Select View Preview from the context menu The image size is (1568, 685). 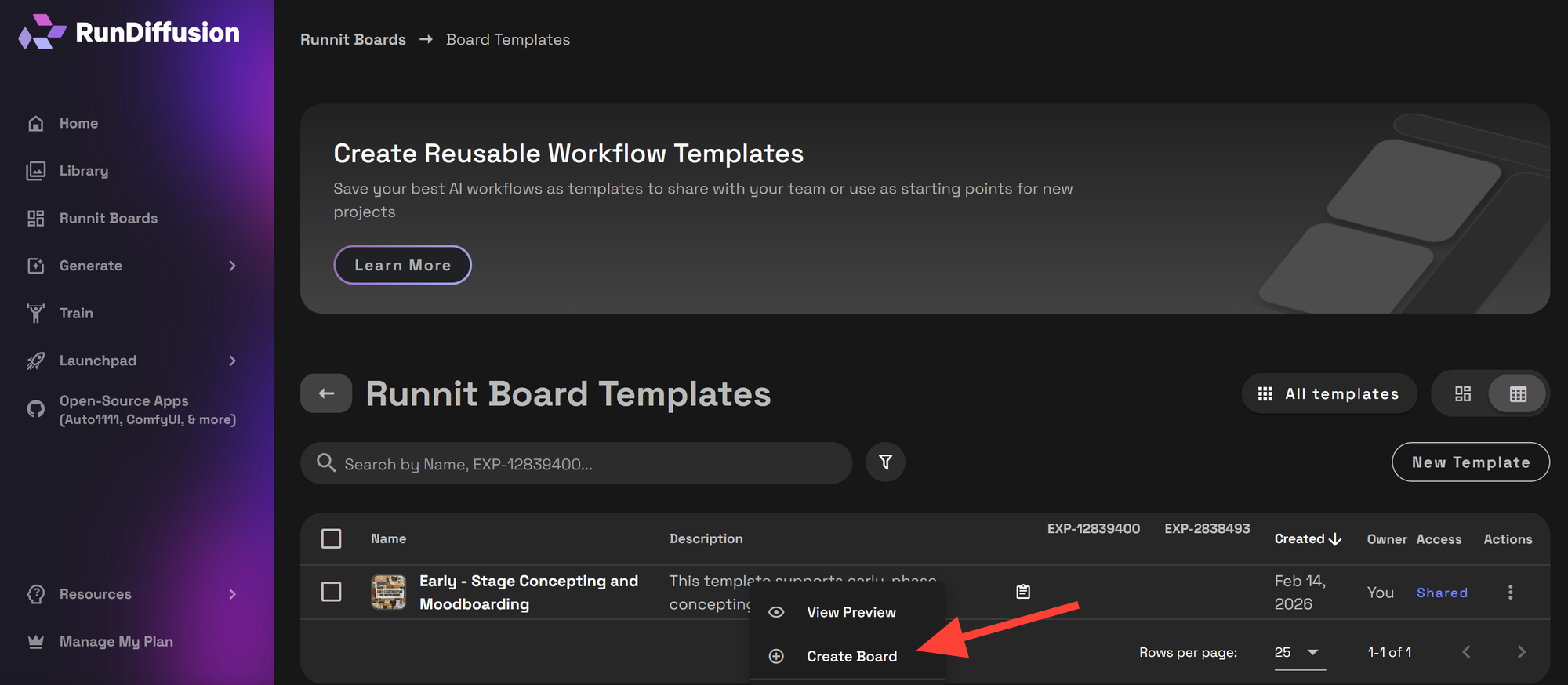coord(851,612)
